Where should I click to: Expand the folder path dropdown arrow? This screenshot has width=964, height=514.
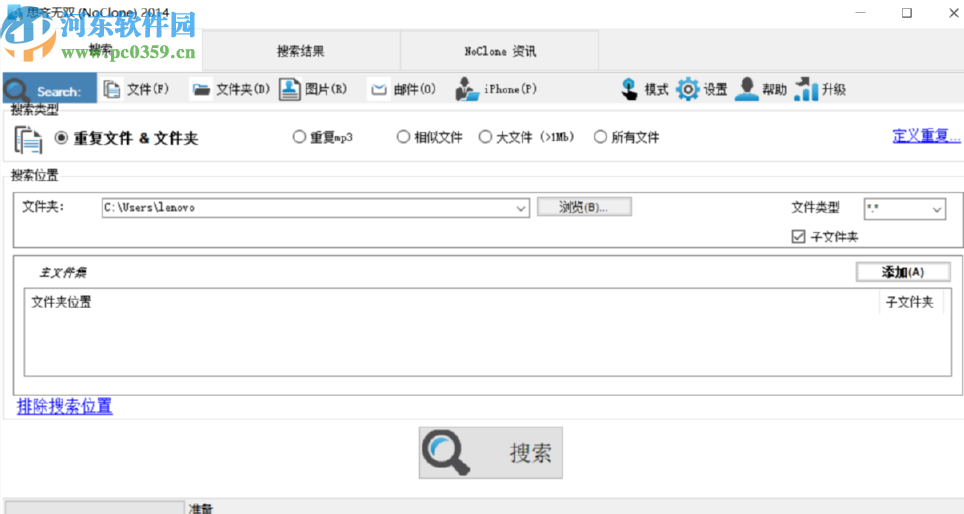(521, 208)
